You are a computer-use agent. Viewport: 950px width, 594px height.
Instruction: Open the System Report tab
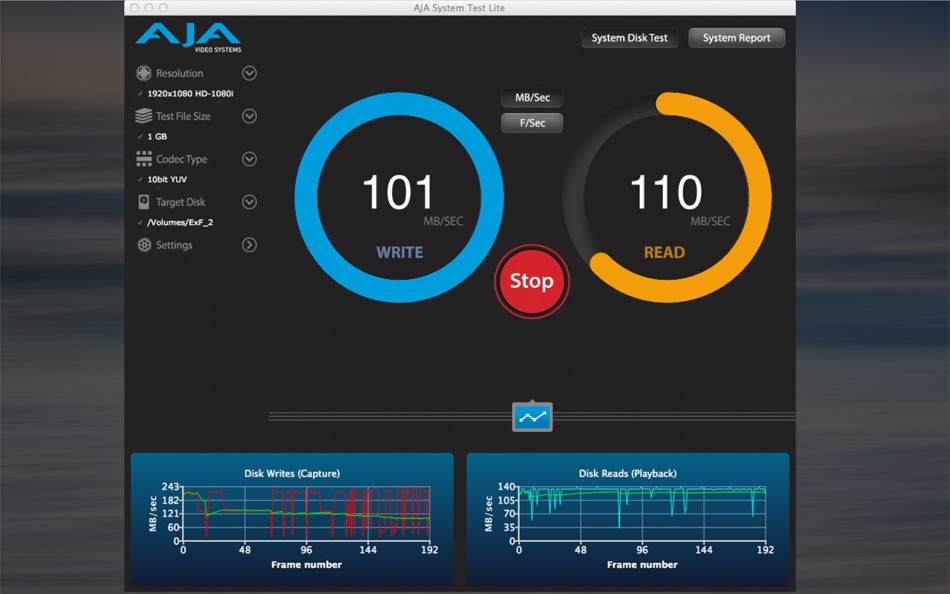point(736,38)
